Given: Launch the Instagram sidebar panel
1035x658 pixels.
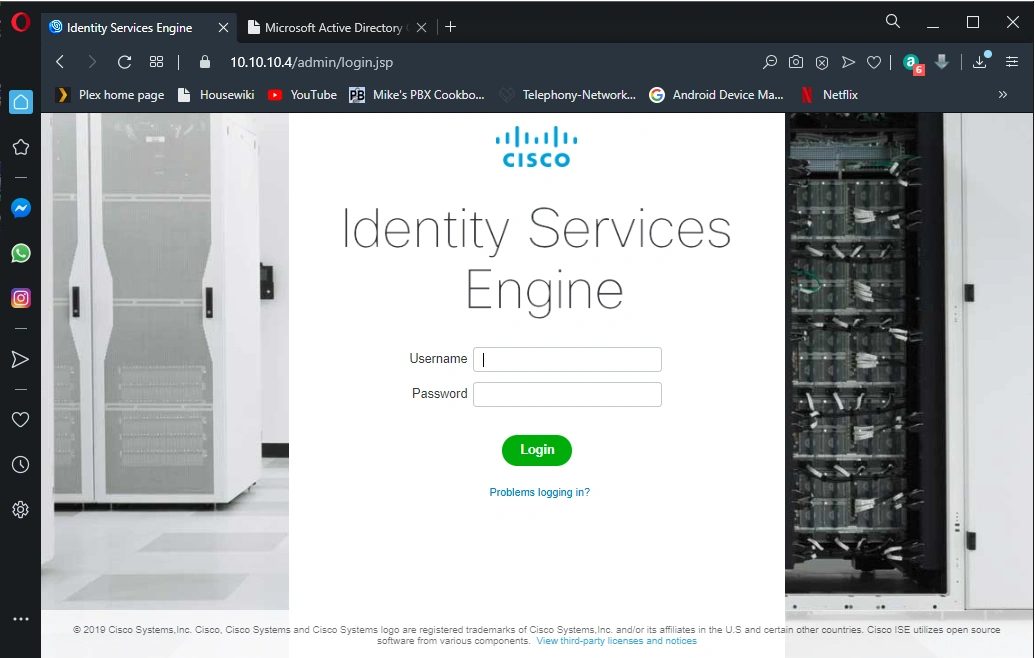Looking at the screenshot, I should 20,298.
